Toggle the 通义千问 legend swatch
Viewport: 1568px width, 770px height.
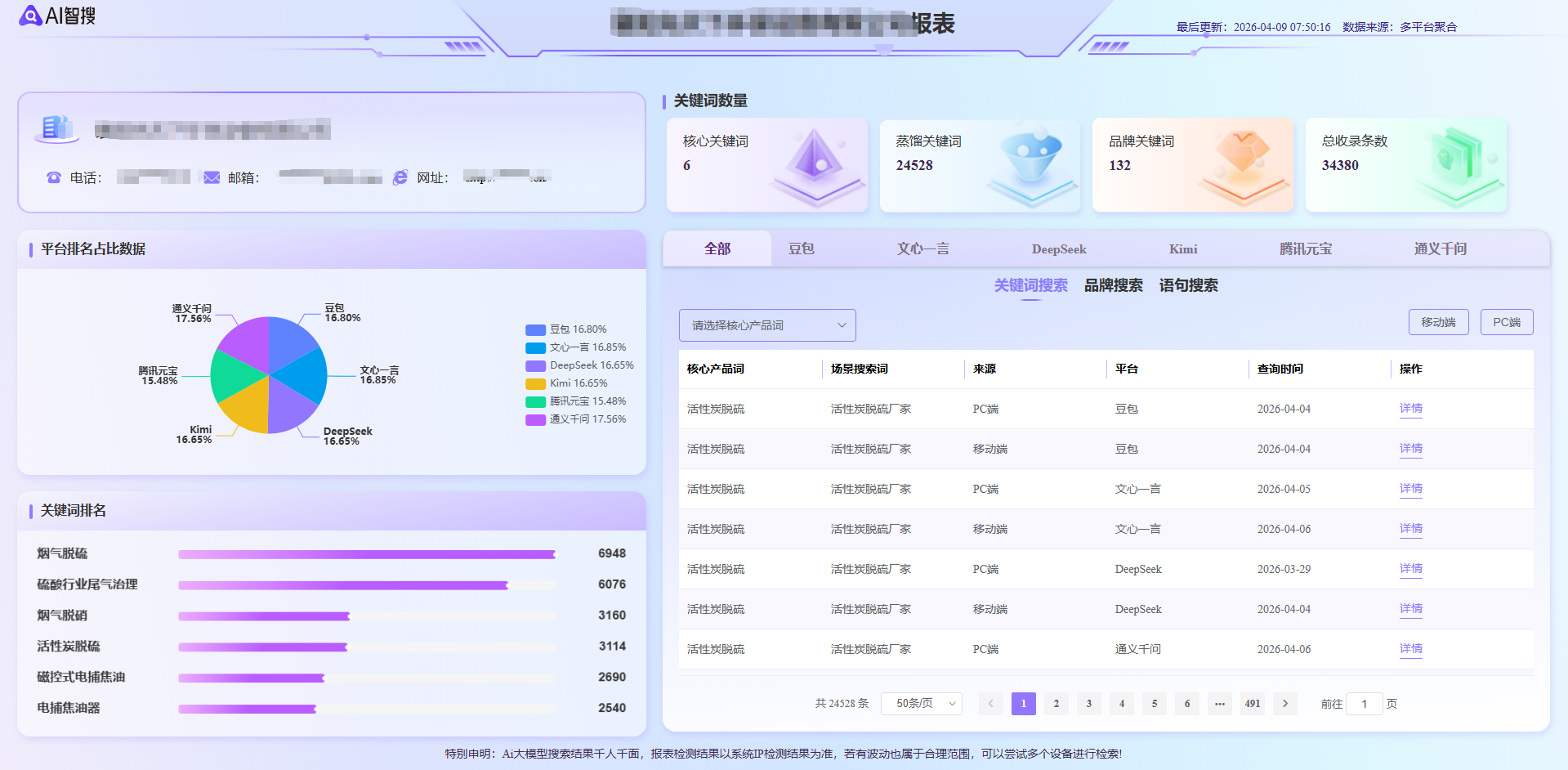[535, 420]
